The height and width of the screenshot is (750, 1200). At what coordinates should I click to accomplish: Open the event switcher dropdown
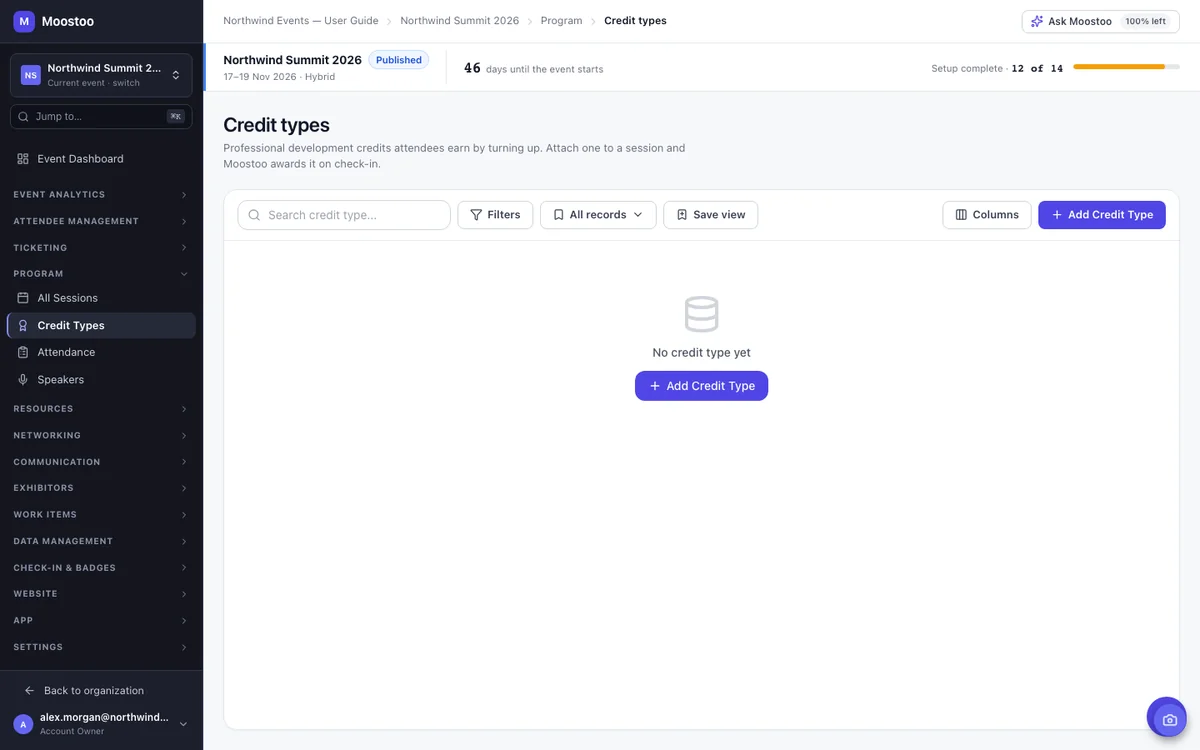point(101,75)
